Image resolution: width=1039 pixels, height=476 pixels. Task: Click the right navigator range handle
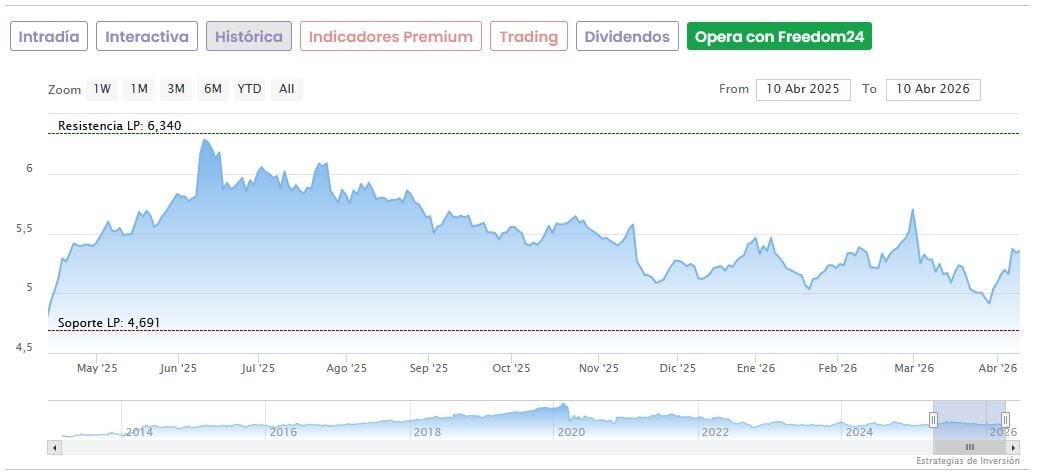pos(1005,419)
